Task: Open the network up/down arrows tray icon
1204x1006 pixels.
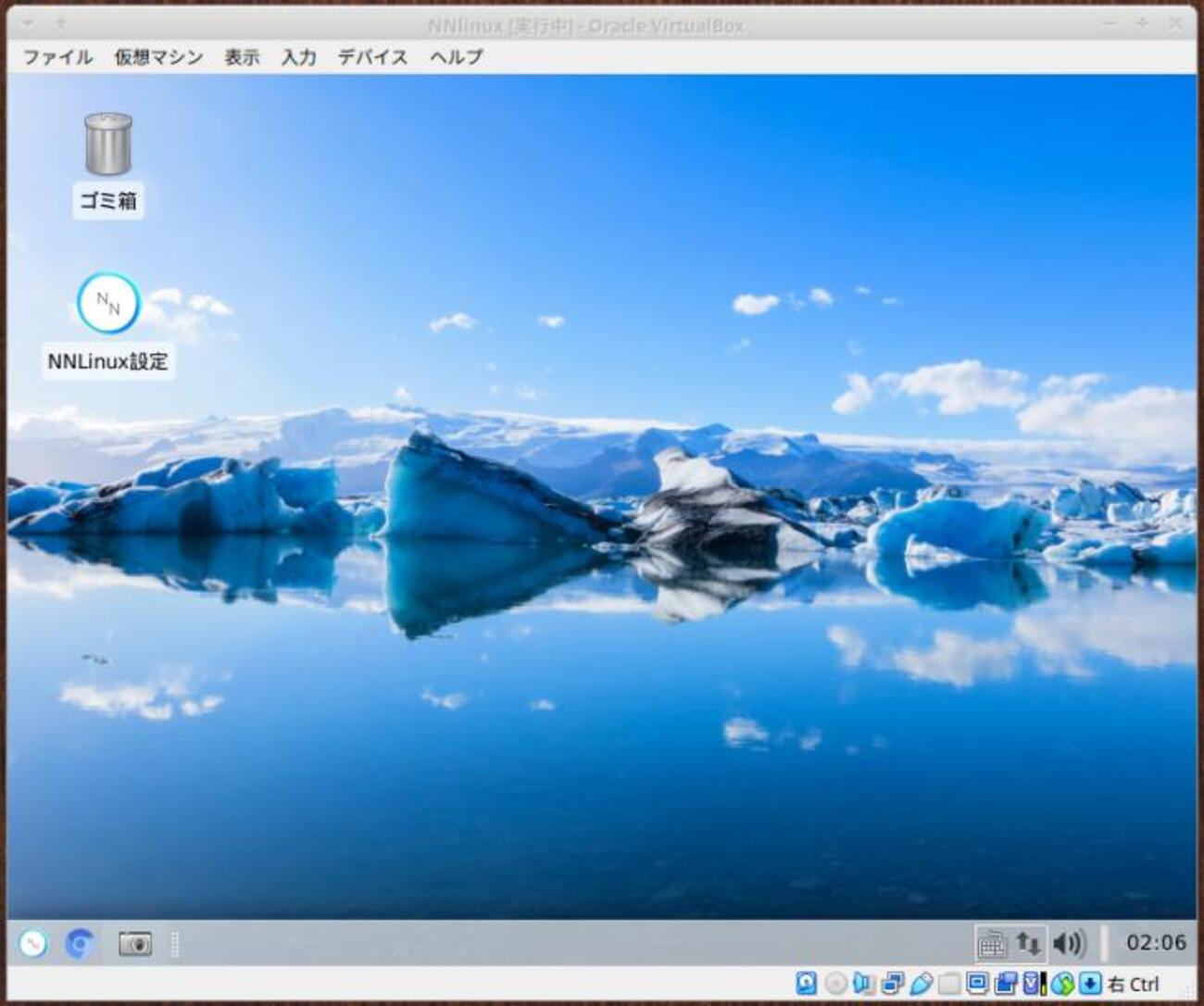Action: 1028,943
